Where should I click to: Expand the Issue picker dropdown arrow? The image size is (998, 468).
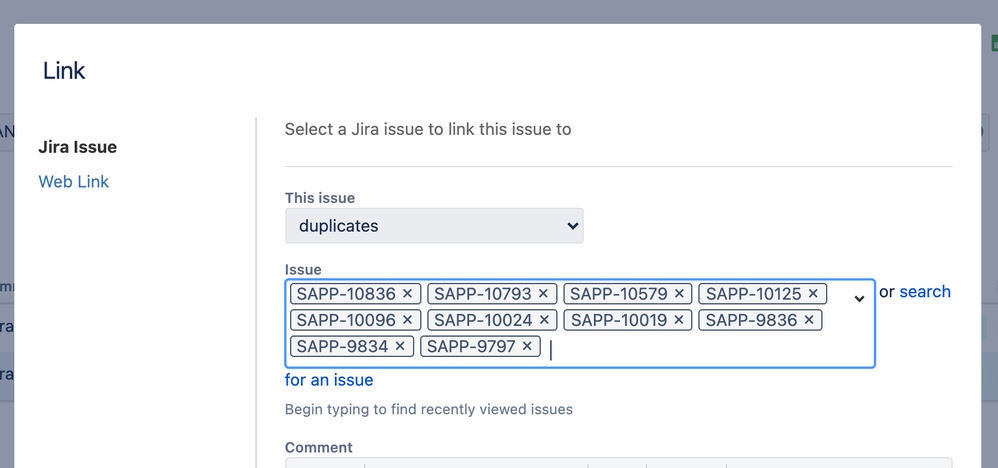click(x=859, y=298)
